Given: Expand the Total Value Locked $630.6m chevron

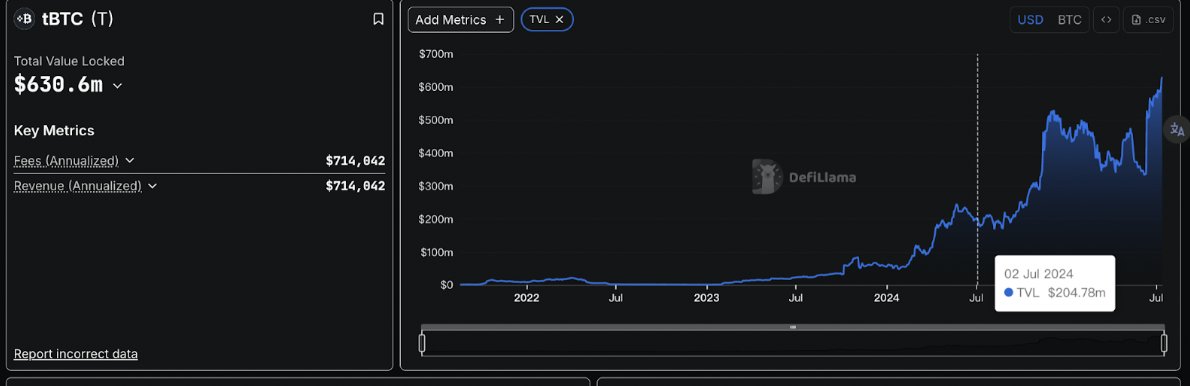Looking at the screenshot, I should coord(118,86).
